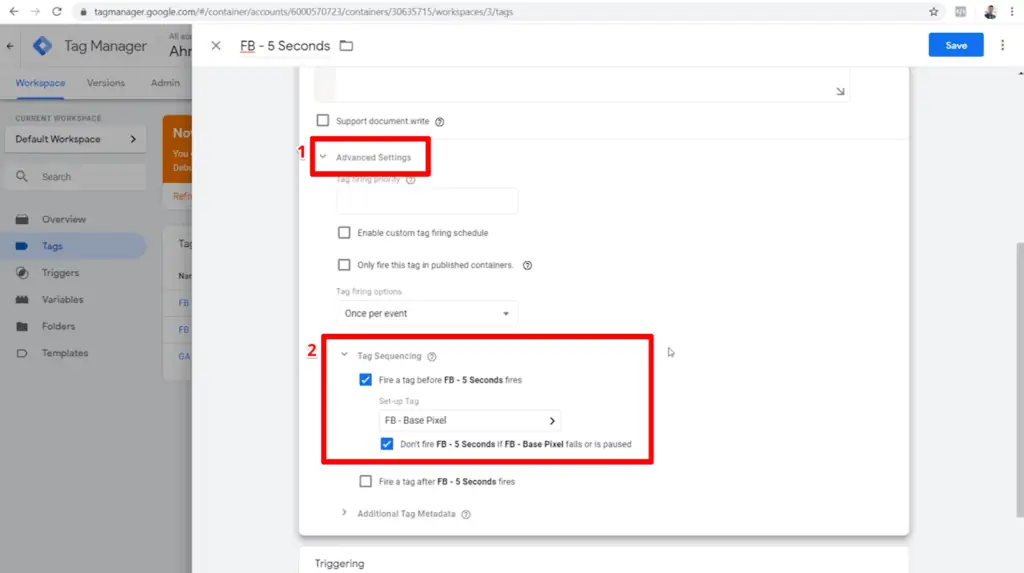The height and width of the screenshot is (573, 1024).
Task: Click the Templates icon in sidebar
Action: [22, 353]
